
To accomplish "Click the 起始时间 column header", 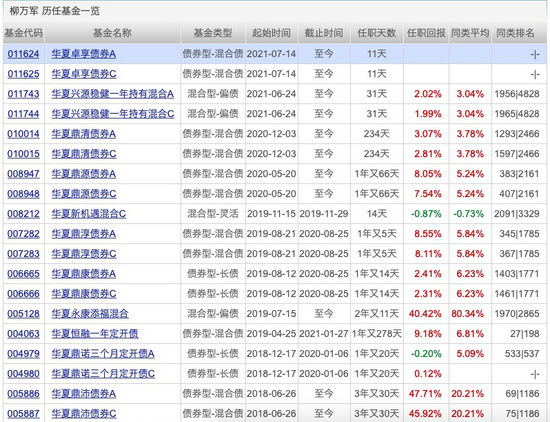I will tap(271, 33).
